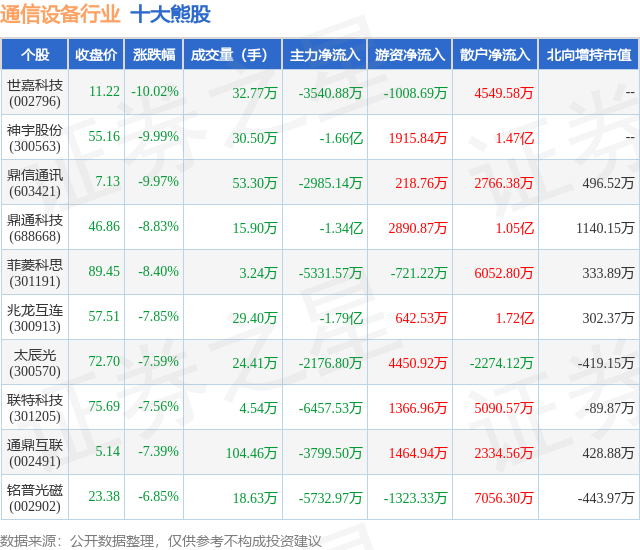Select stock 鼎信通讯 (603421)
Screen dimensions: 640x550
coord(35,183)
